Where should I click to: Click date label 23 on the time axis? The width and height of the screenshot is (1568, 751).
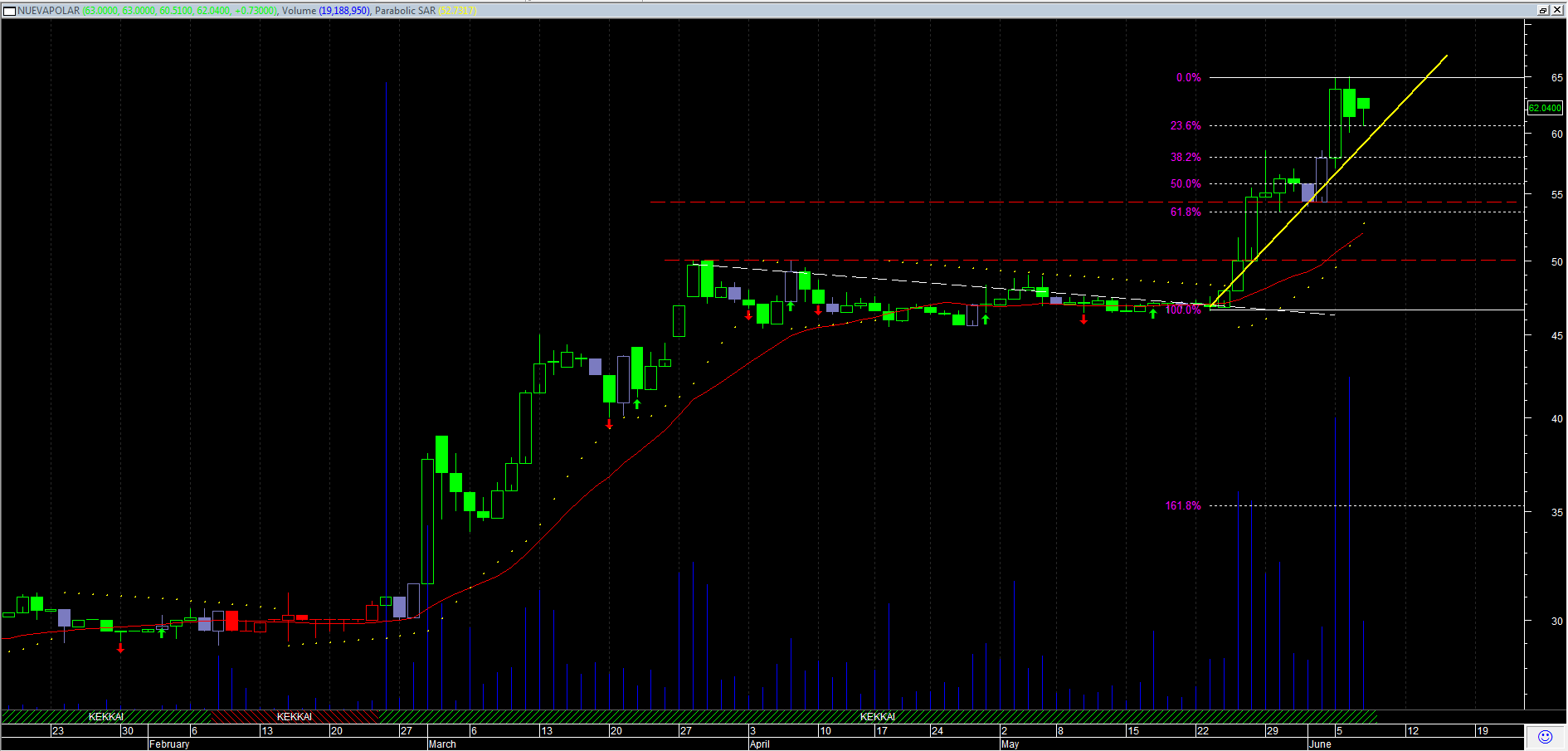(x=58, y=731)
